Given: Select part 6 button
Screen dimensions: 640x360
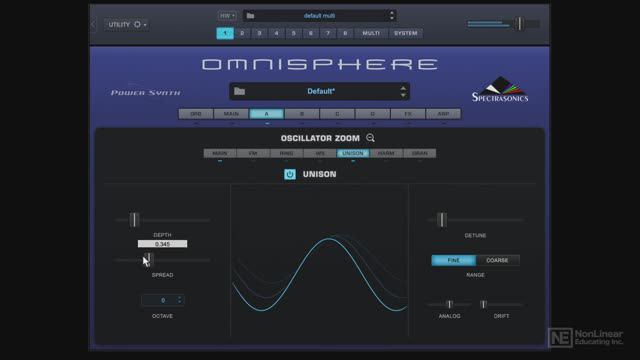Looking at the screenshot, I should pyautogui.click(x=311, y=33).
